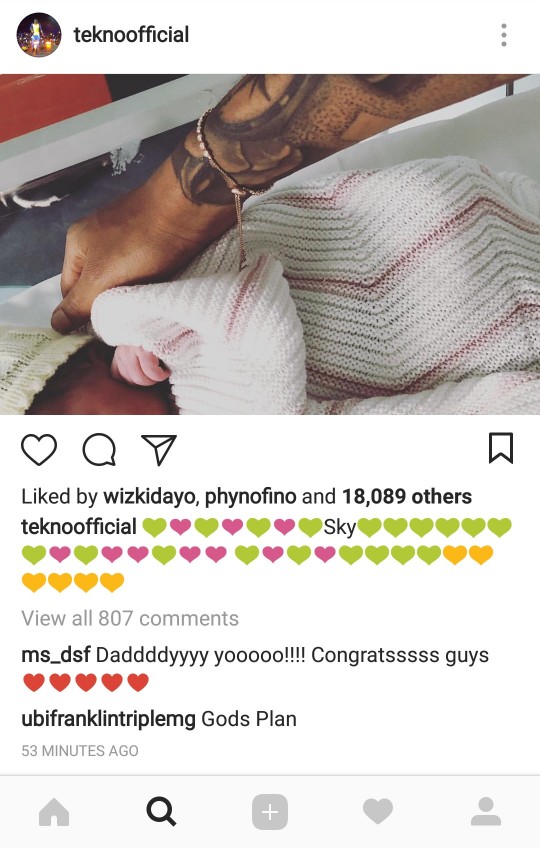
Task: Tap the plus new post button
Action: coord(270,812)
